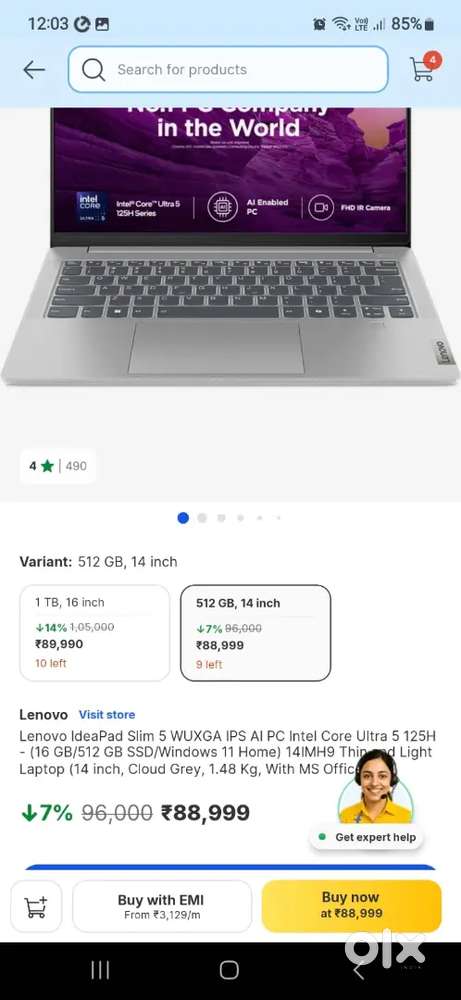Viewport: 461px width, 1000px height.
Task: Tap the search magnifier icon
Action: pyautogui.click(x=93, y=70)
